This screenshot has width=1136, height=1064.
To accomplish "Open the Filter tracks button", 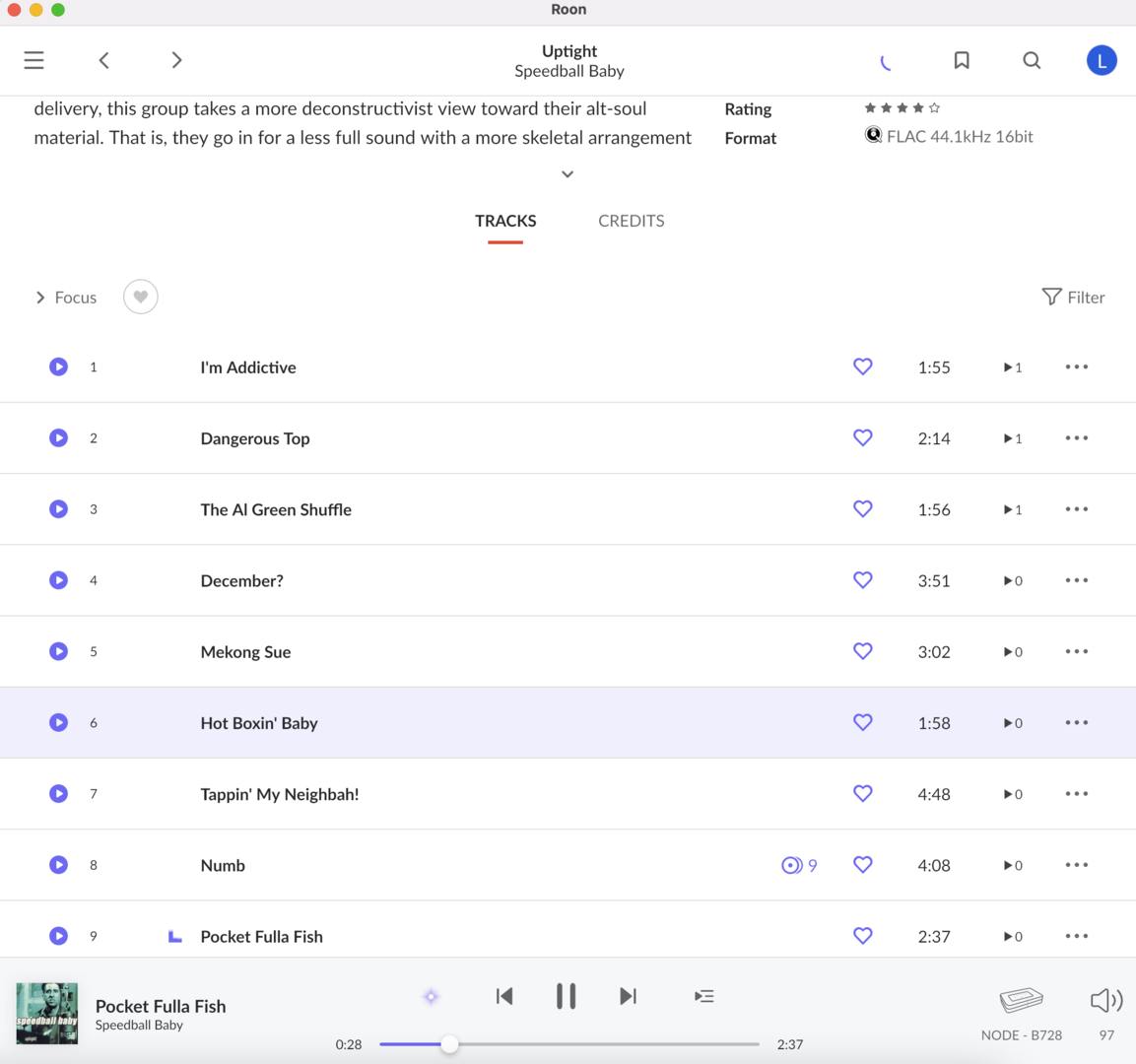I will [x=1073, y=297].
